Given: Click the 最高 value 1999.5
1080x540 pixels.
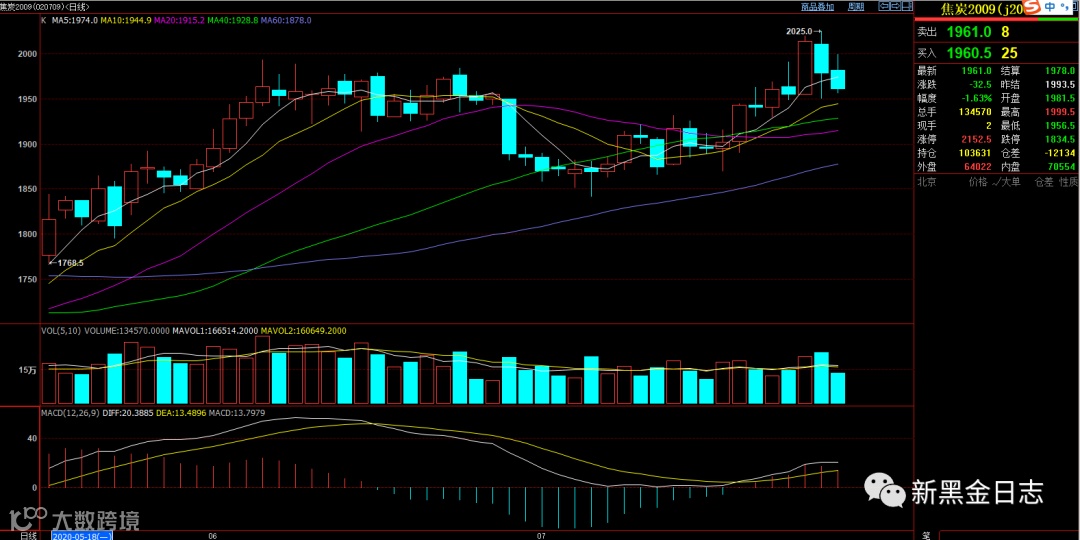Looking at the screenshot, I should pos(1061,111).
